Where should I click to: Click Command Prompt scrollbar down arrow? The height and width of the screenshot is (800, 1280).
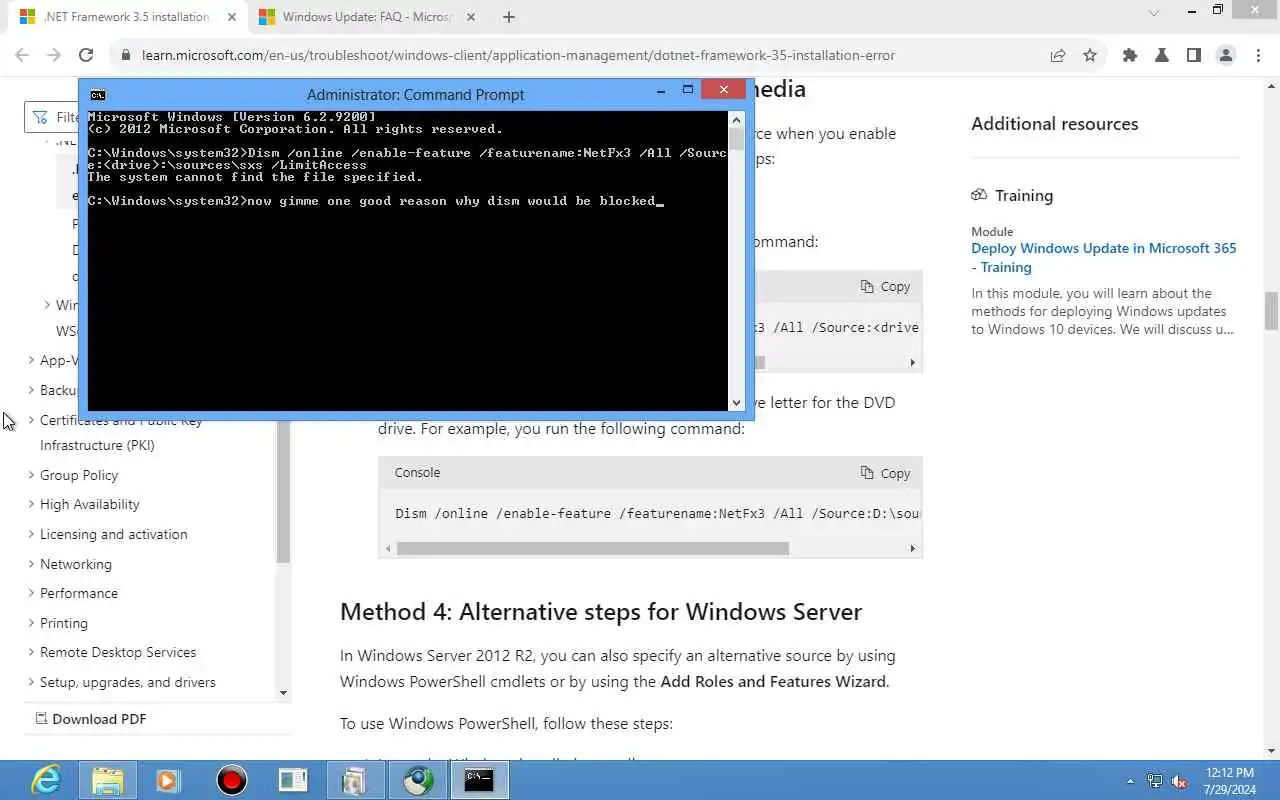tap(737, 403)
